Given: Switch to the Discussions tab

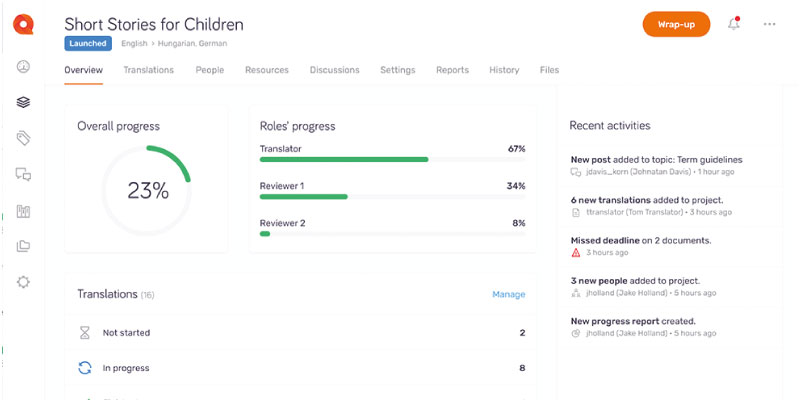Looking at the screenshot, I should [x=335, y=70].
